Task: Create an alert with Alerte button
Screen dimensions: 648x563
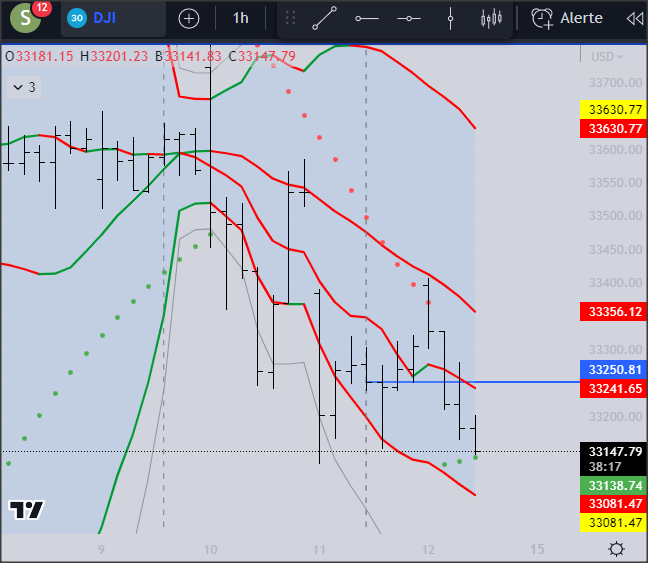Action: (x=567, y=18)
